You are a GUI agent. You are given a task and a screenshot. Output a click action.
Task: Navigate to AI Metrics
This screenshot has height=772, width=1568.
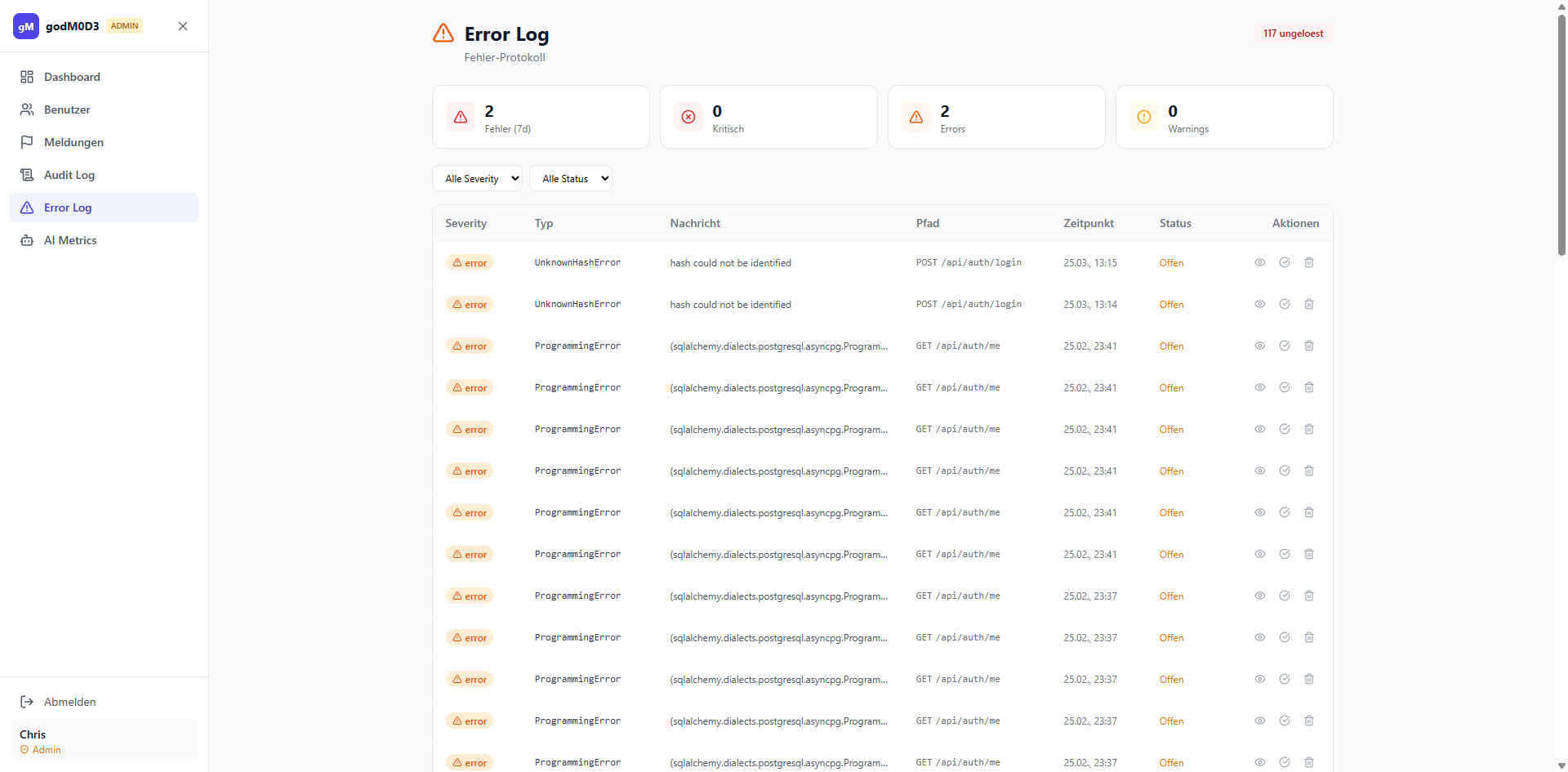70,240
